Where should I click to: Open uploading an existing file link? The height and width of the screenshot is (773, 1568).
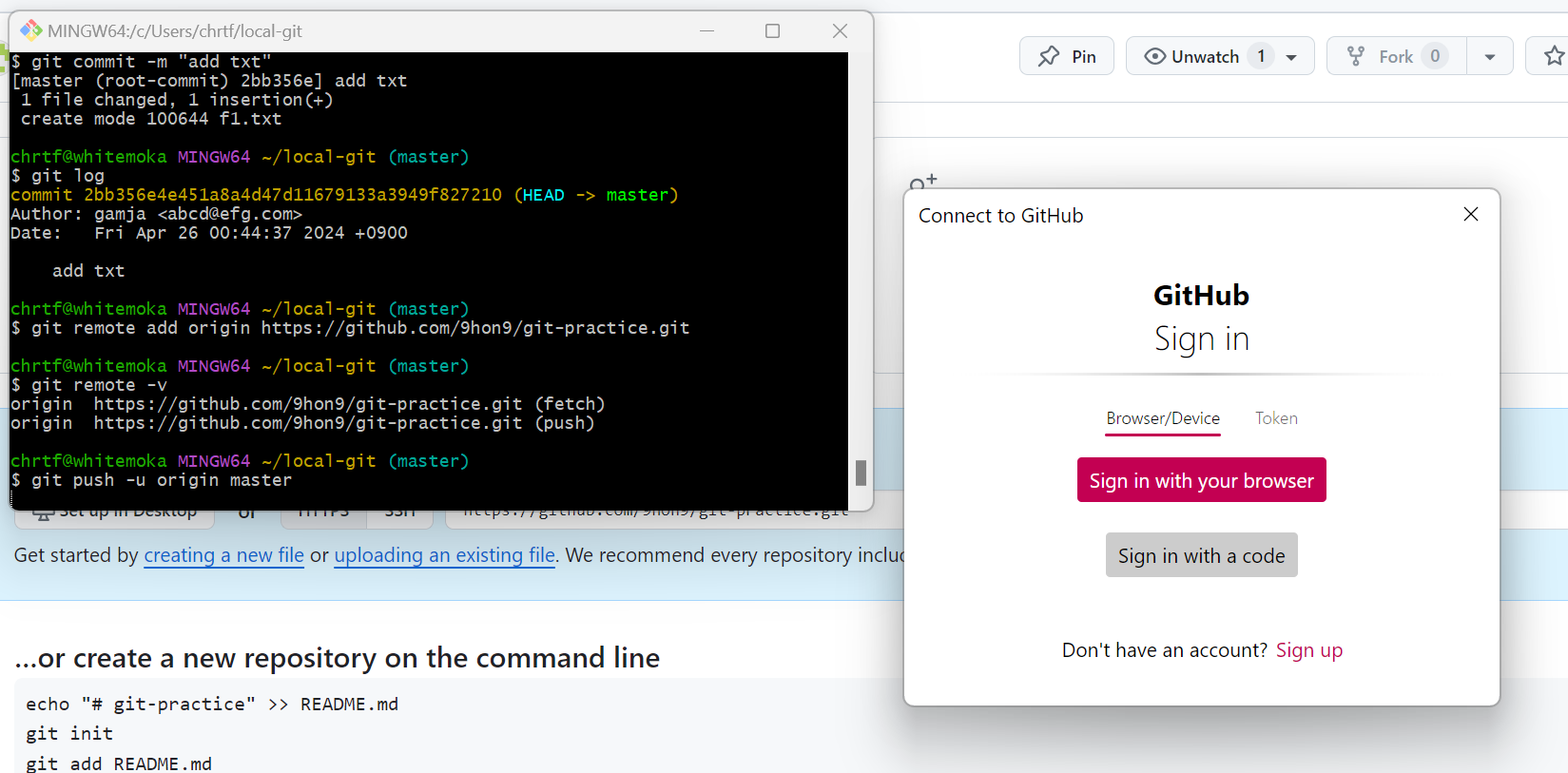(444, 555)
